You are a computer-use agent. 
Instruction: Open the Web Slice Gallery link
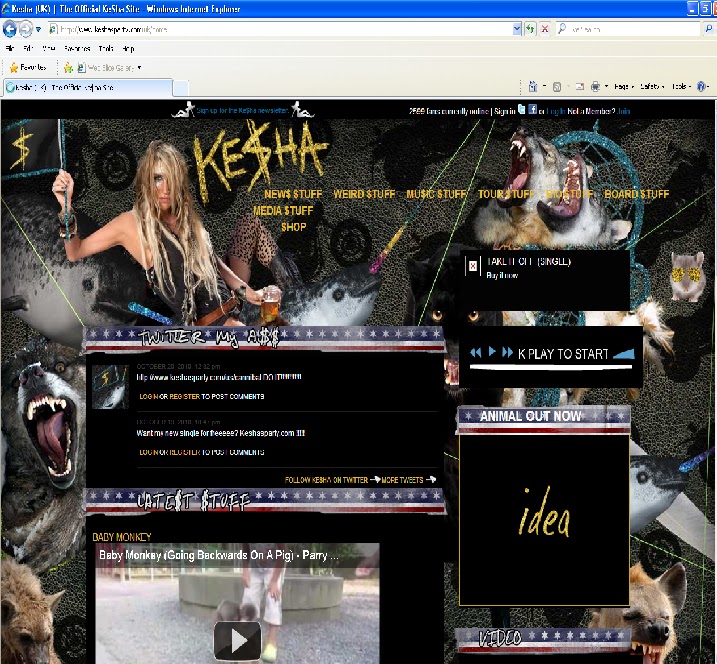point(107,68)
